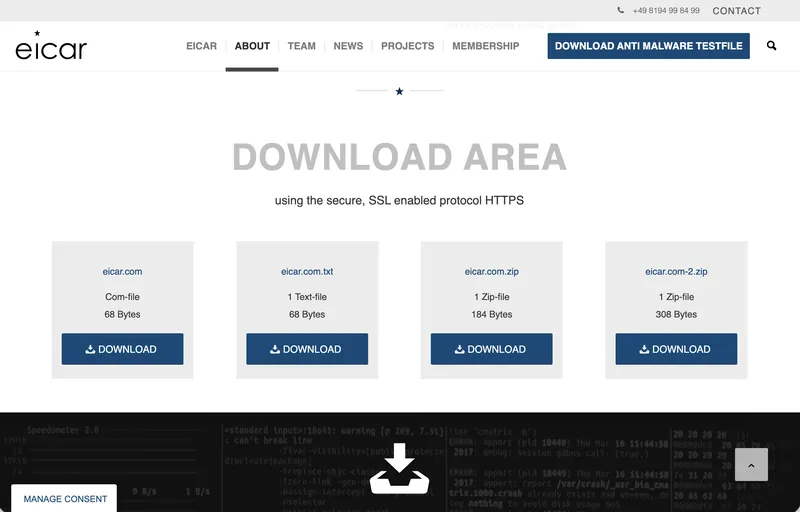Click the 'Com-file' label
Image resolution: width=800 pixels, height=512 pixels.
tap(122, 297)
